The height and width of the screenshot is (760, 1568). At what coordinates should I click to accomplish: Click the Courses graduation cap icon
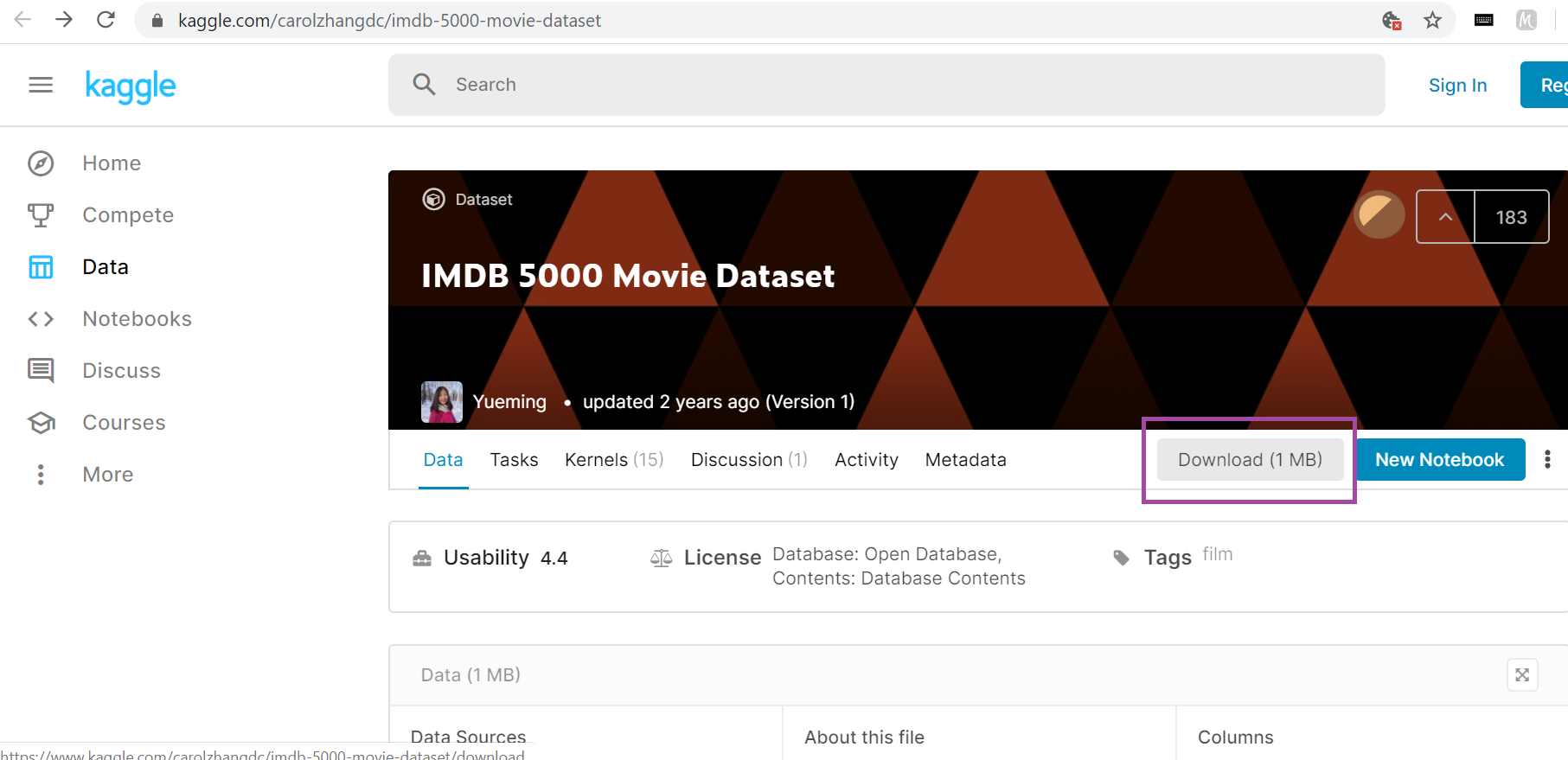tap(41, 423)
